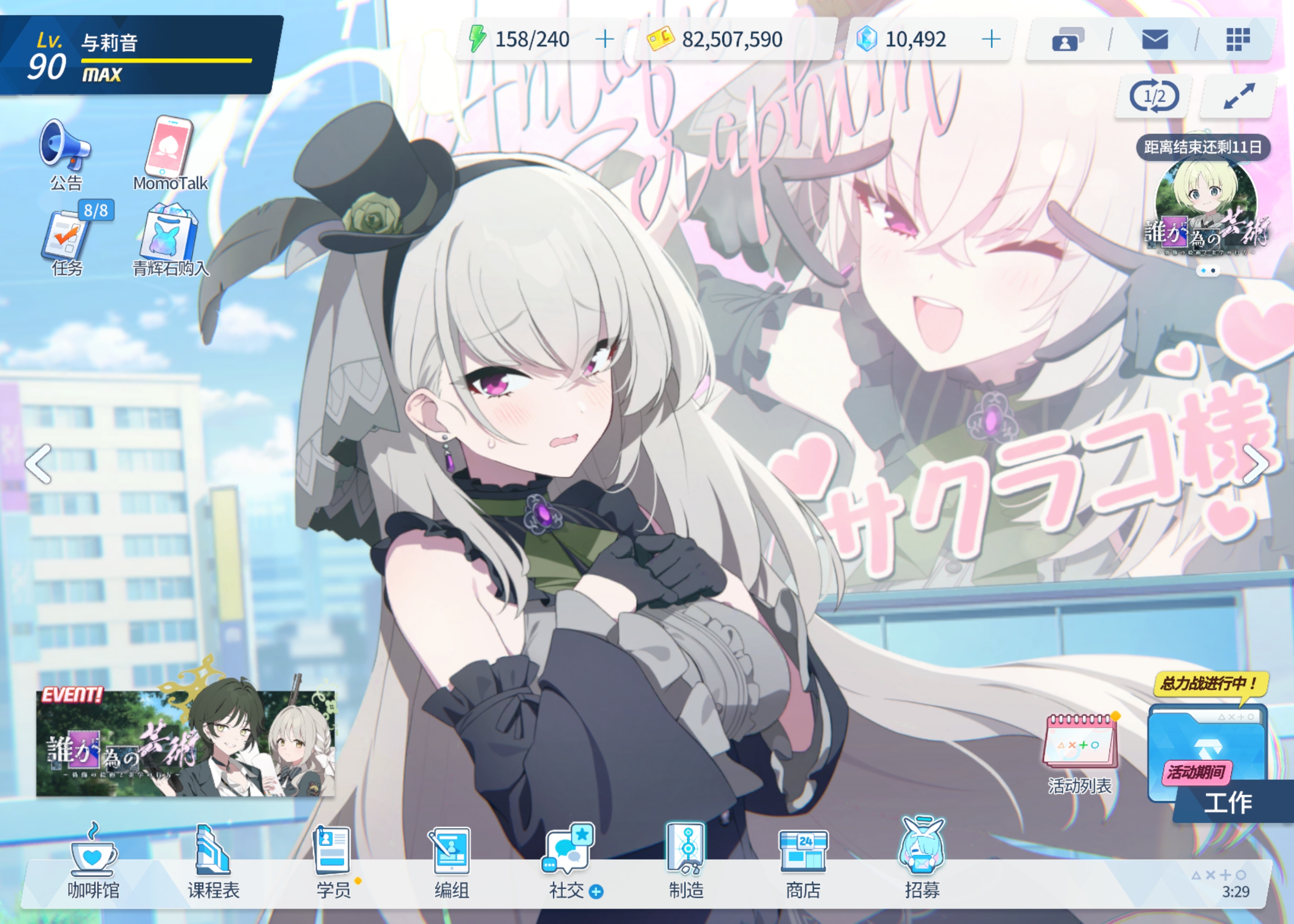
Task: Expand 社交 menu via blue plus
Action: (x=596, y=892)
